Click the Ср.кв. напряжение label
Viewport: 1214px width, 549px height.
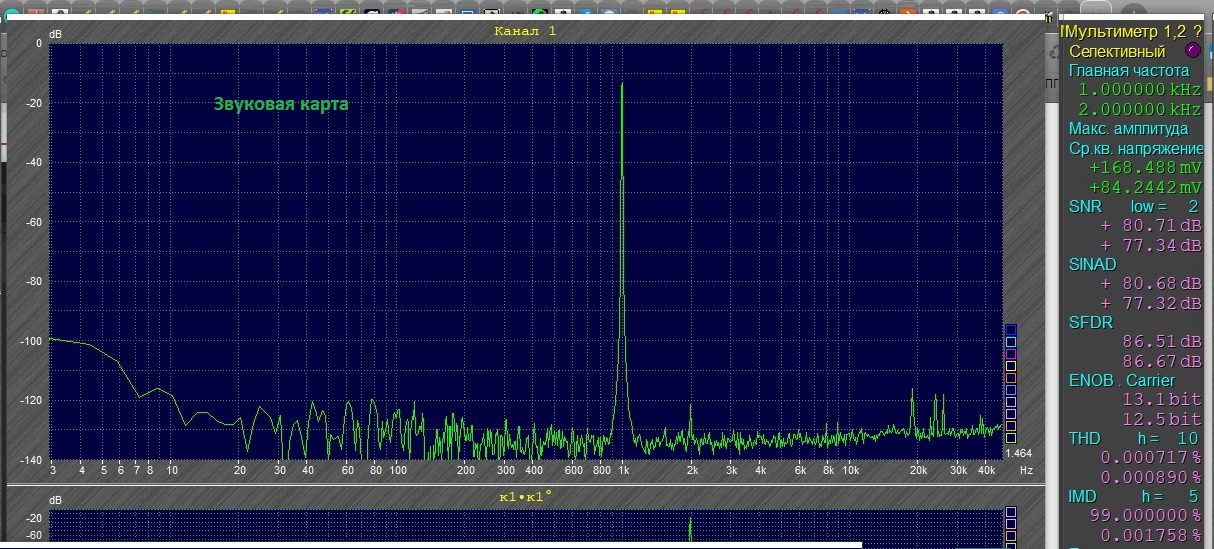point(1136,148)
